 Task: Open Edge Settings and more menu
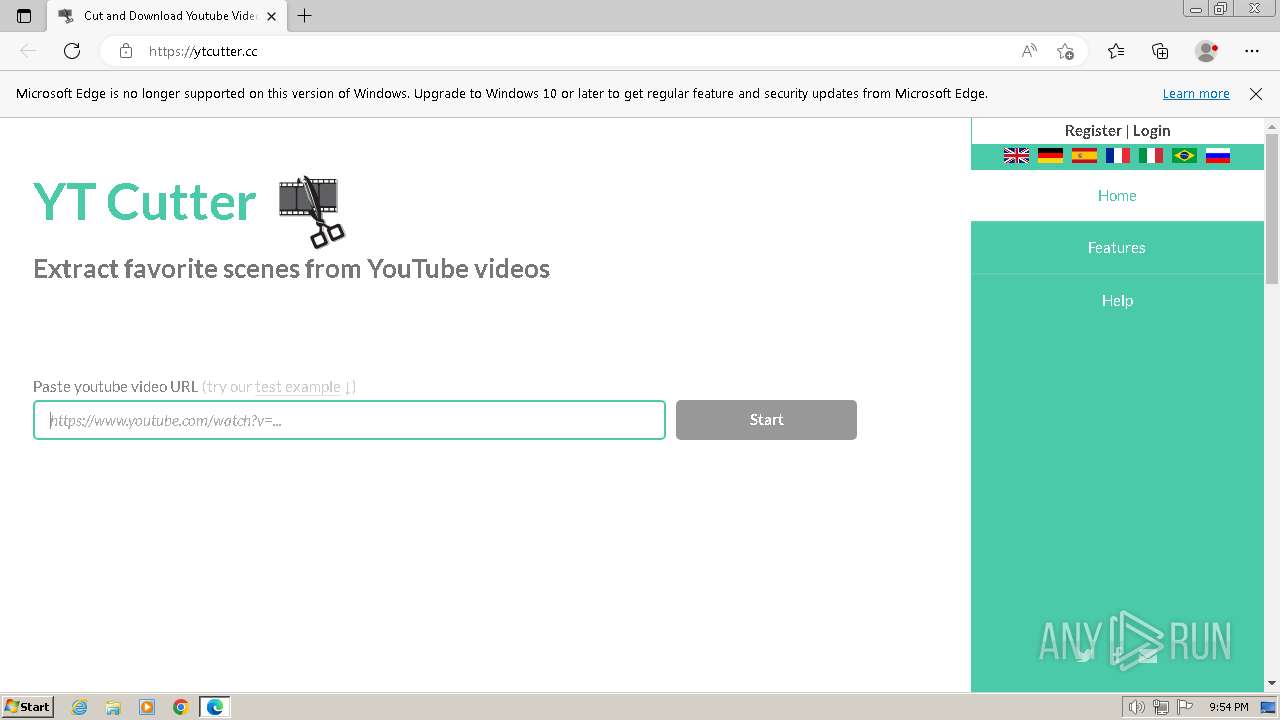(1252, 51)
